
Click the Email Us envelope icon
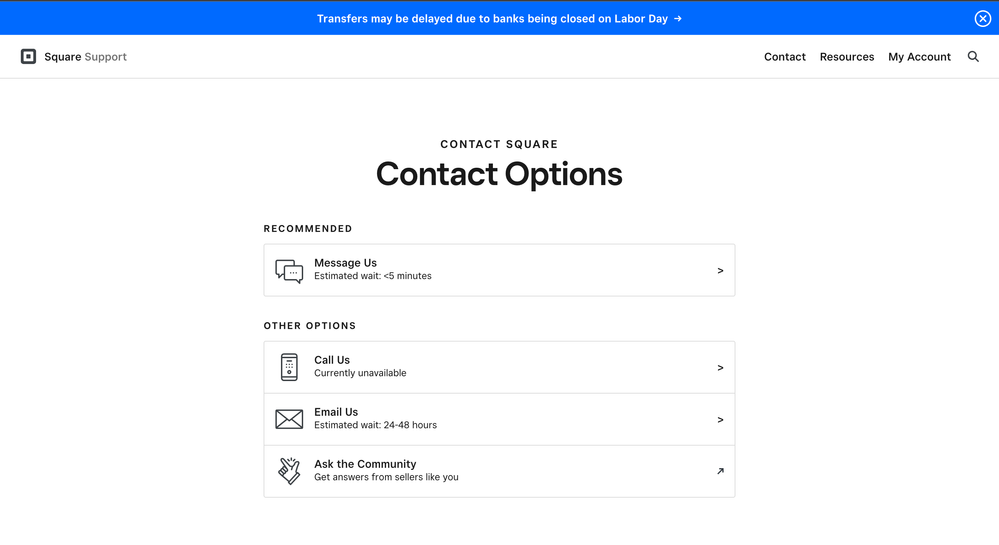coord(289,419)
